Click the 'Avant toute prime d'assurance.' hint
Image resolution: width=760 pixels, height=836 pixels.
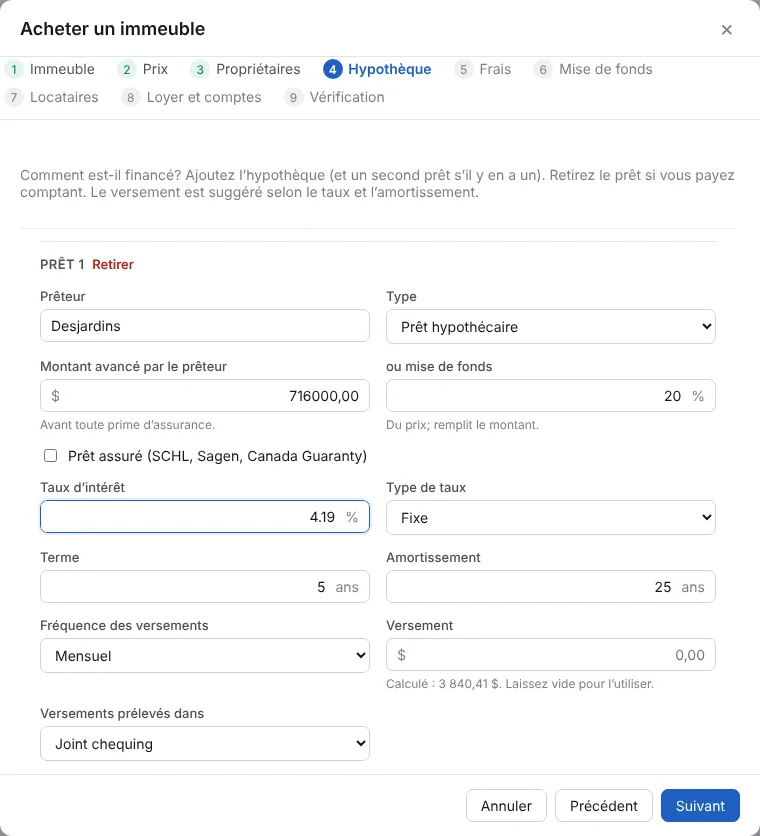click(127, 425)
